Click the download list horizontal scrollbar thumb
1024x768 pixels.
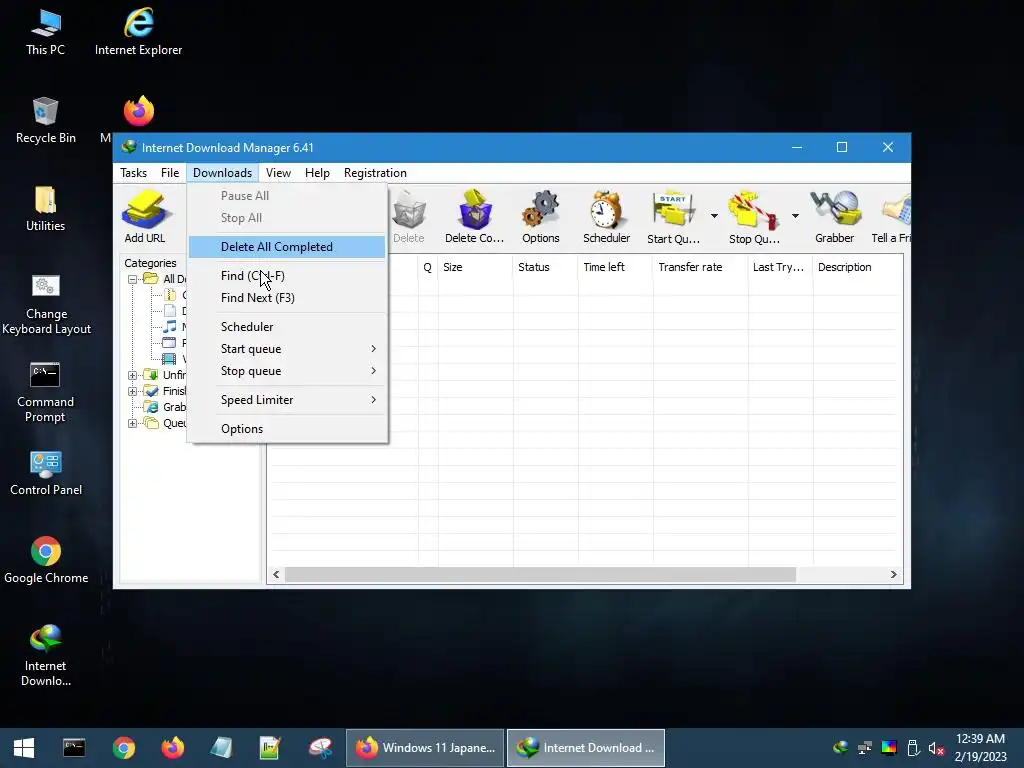(540, 575)
